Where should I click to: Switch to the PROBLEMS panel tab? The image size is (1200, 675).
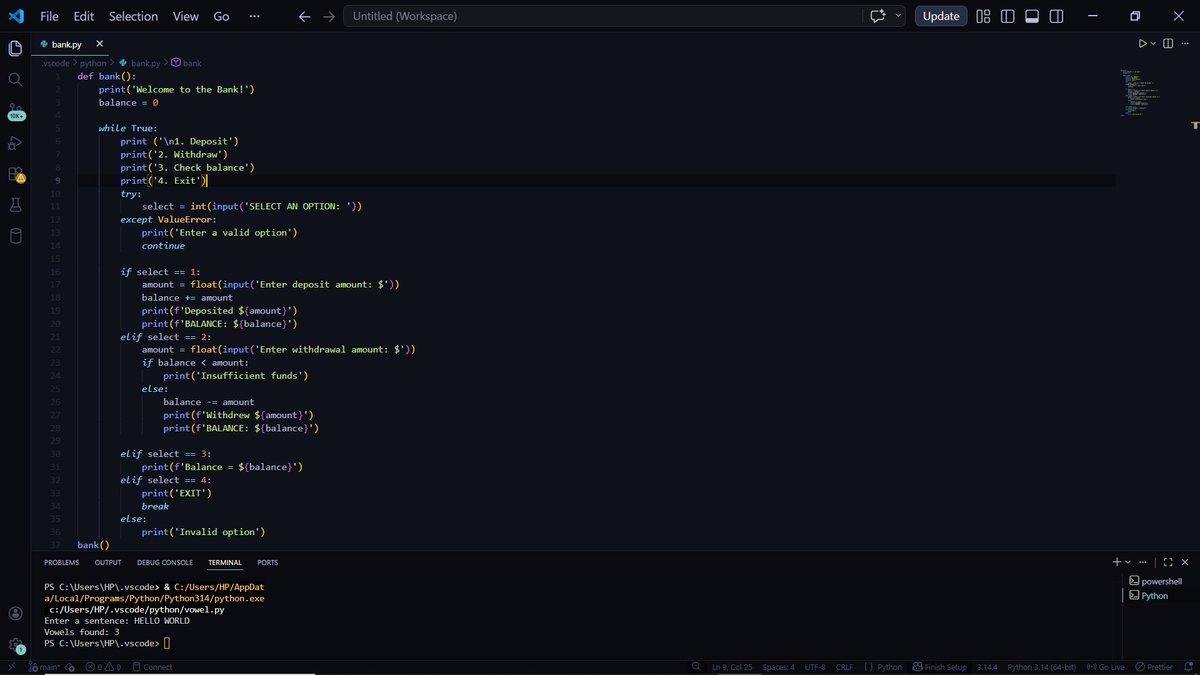[x=61, y=563]
